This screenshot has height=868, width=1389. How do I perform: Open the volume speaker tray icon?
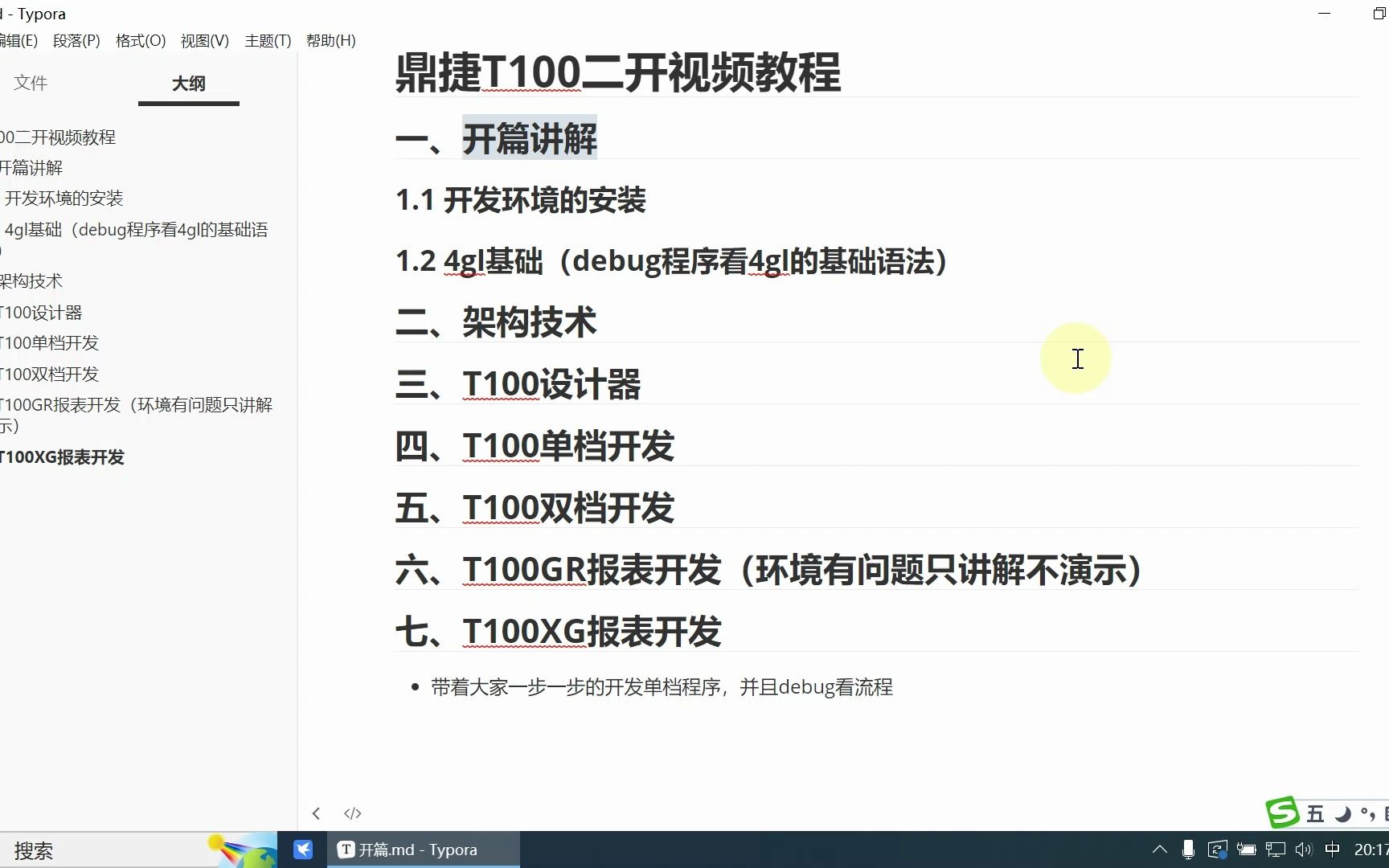(1304, 850)
